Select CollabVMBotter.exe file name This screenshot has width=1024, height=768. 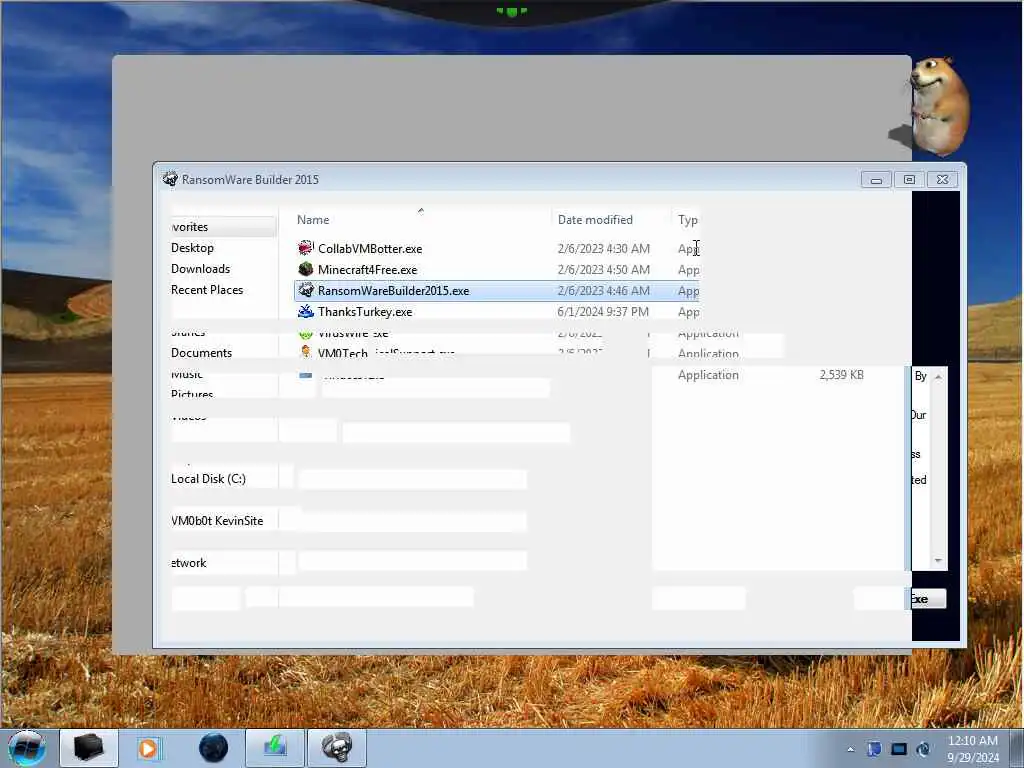(x=370, y=249)
